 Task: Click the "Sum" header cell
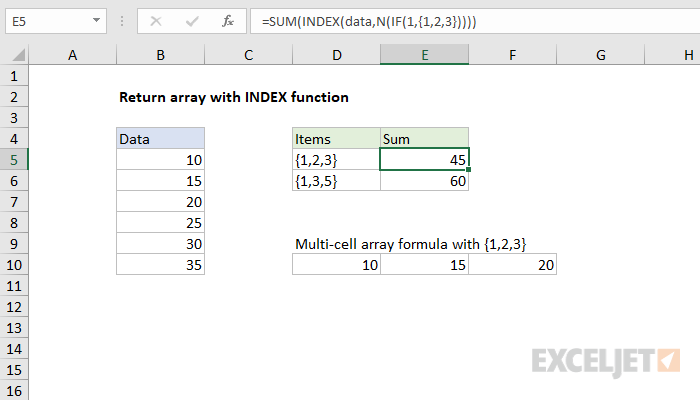(424, 139)
